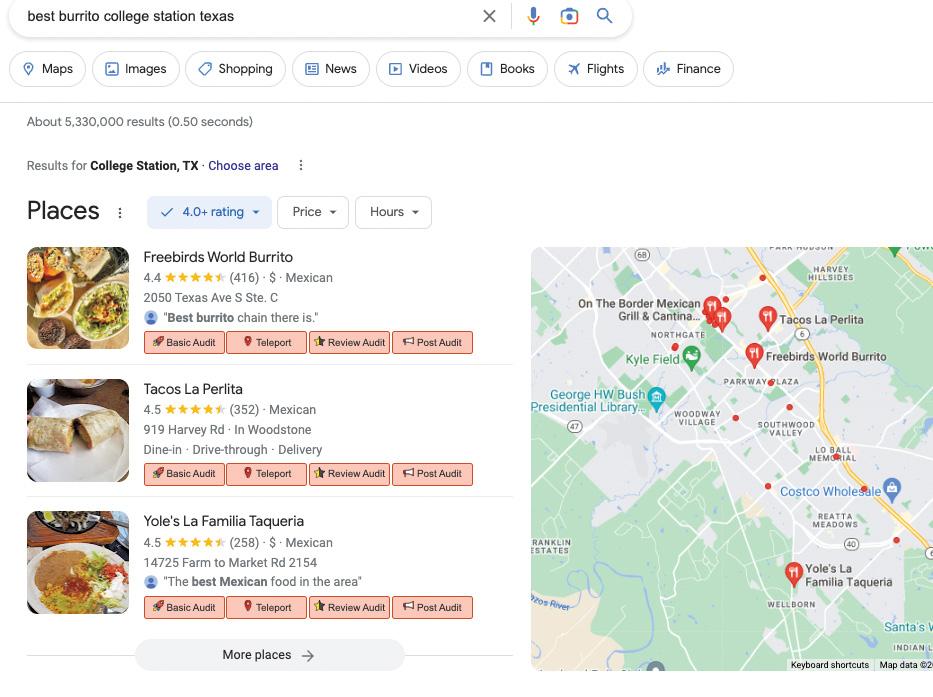Viewport: 933px width, 697px height.
Task: Click the Tacos La Perlita map label
Action: click(821, 320)
